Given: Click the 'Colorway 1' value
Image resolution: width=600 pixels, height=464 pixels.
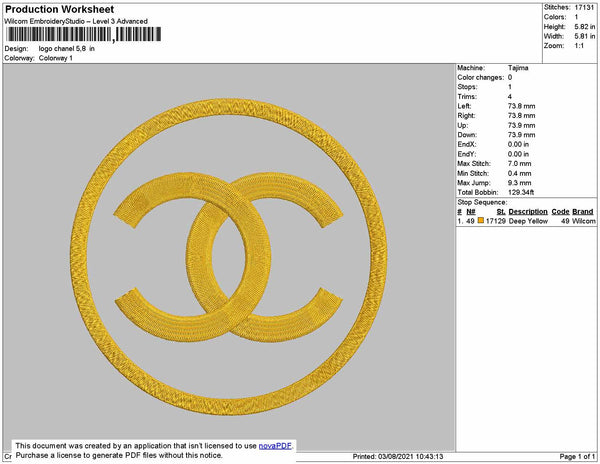Looking at the screenshot, I should (x=55, y=58).
